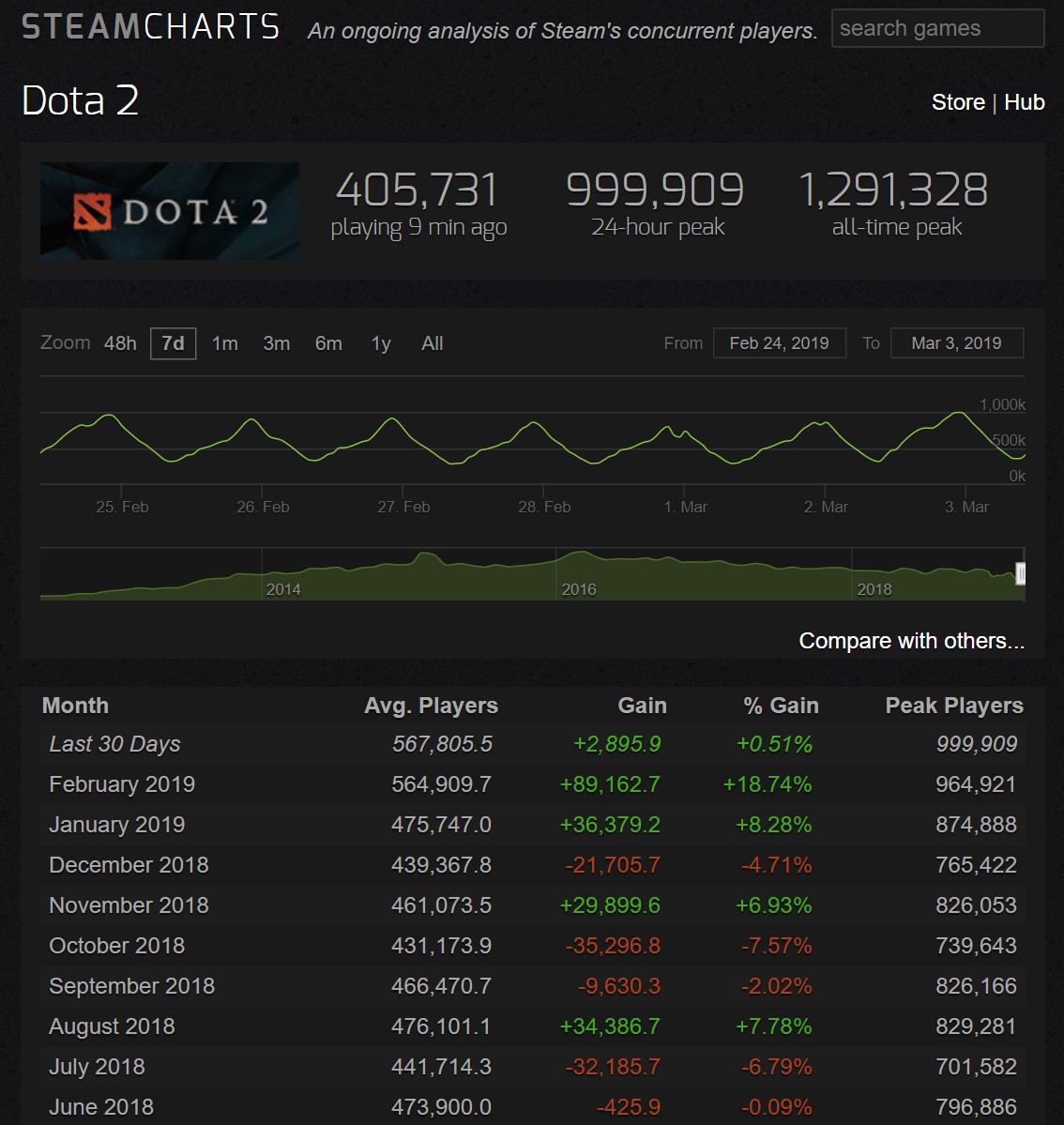Click 2014 in the chart navigator
1064x1125 pixels.
[x=283, y=589]
